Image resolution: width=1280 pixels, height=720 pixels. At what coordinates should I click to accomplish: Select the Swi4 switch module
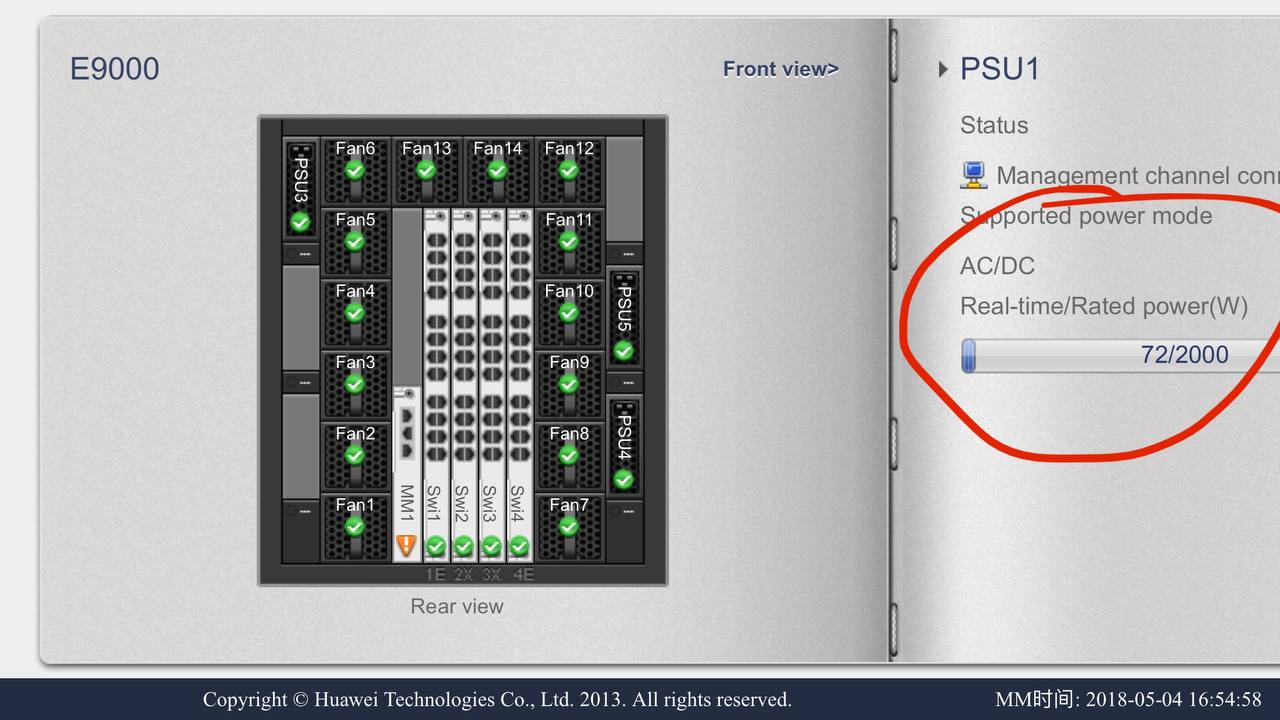pos(519,385)
